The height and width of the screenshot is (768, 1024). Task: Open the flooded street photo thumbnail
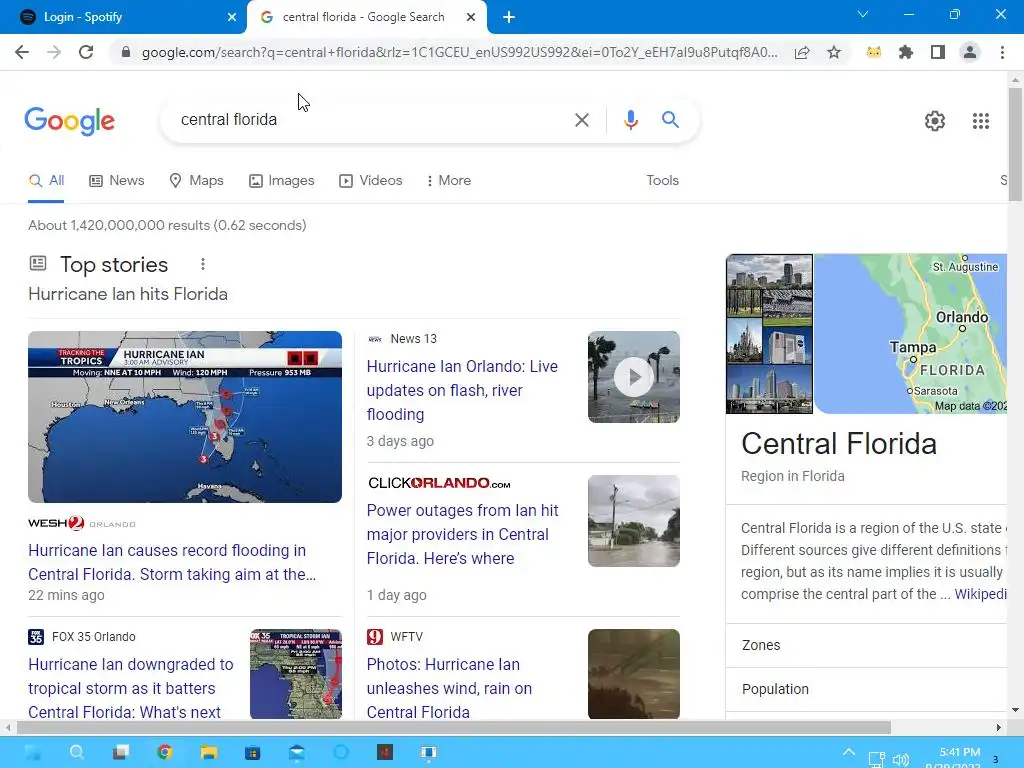coord(633,520)
